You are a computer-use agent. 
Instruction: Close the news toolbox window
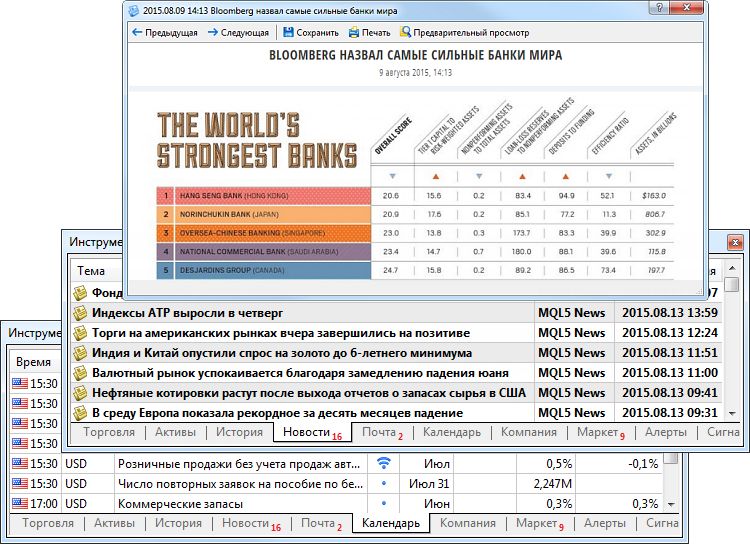coord(735,243)
